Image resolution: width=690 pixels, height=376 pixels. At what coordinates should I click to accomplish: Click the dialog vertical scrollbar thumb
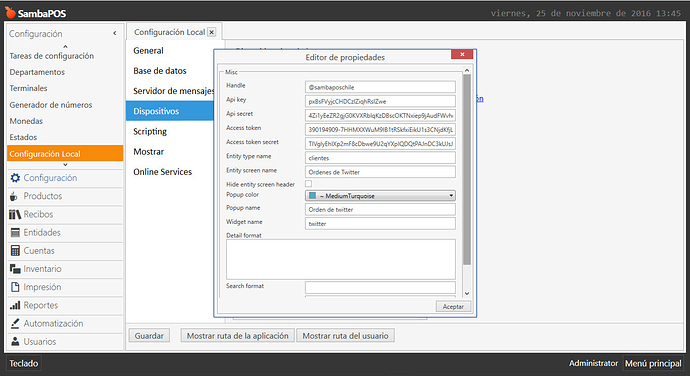click(467, 170)
